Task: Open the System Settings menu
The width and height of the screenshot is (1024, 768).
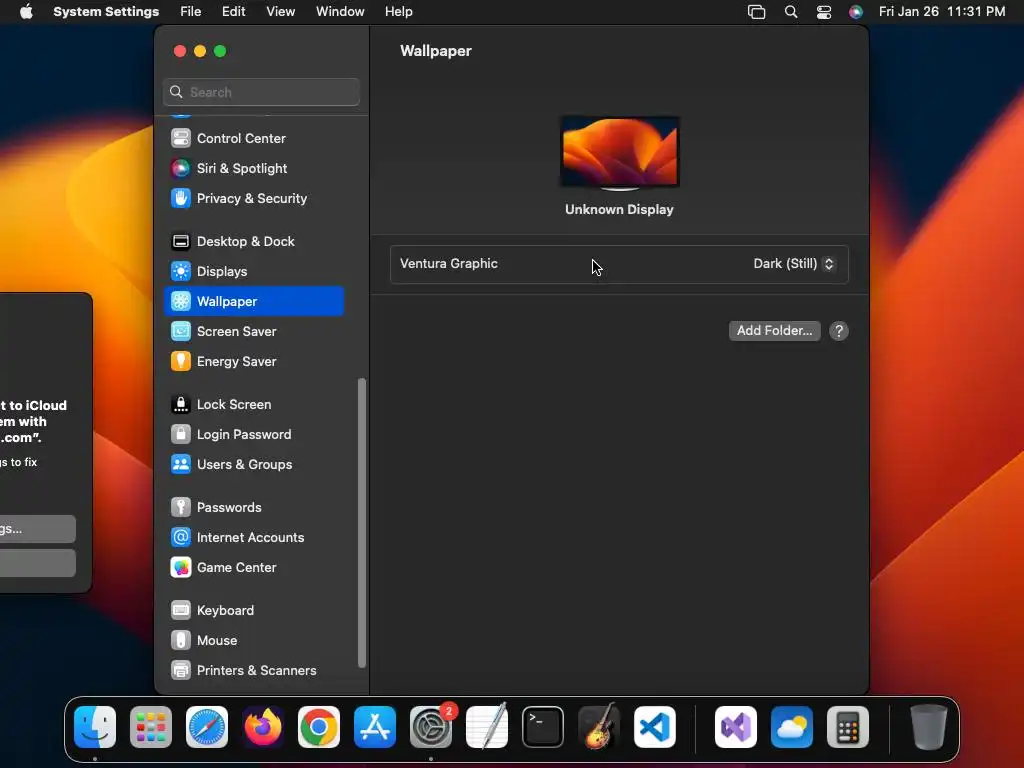Action: click(x=106, y=12)
